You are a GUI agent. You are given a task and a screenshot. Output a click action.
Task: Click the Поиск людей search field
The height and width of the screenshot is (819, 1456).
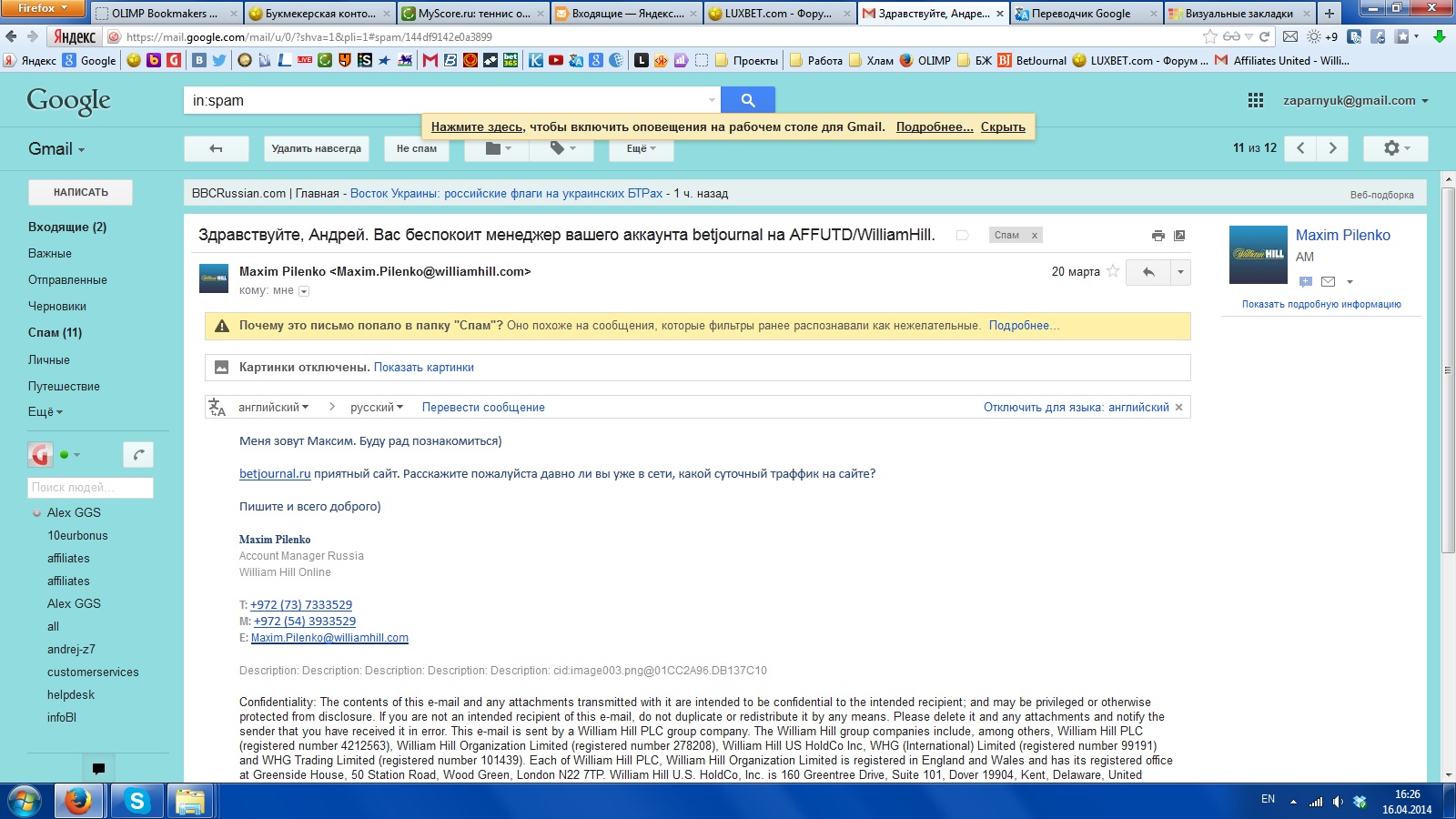click(90, 488)
